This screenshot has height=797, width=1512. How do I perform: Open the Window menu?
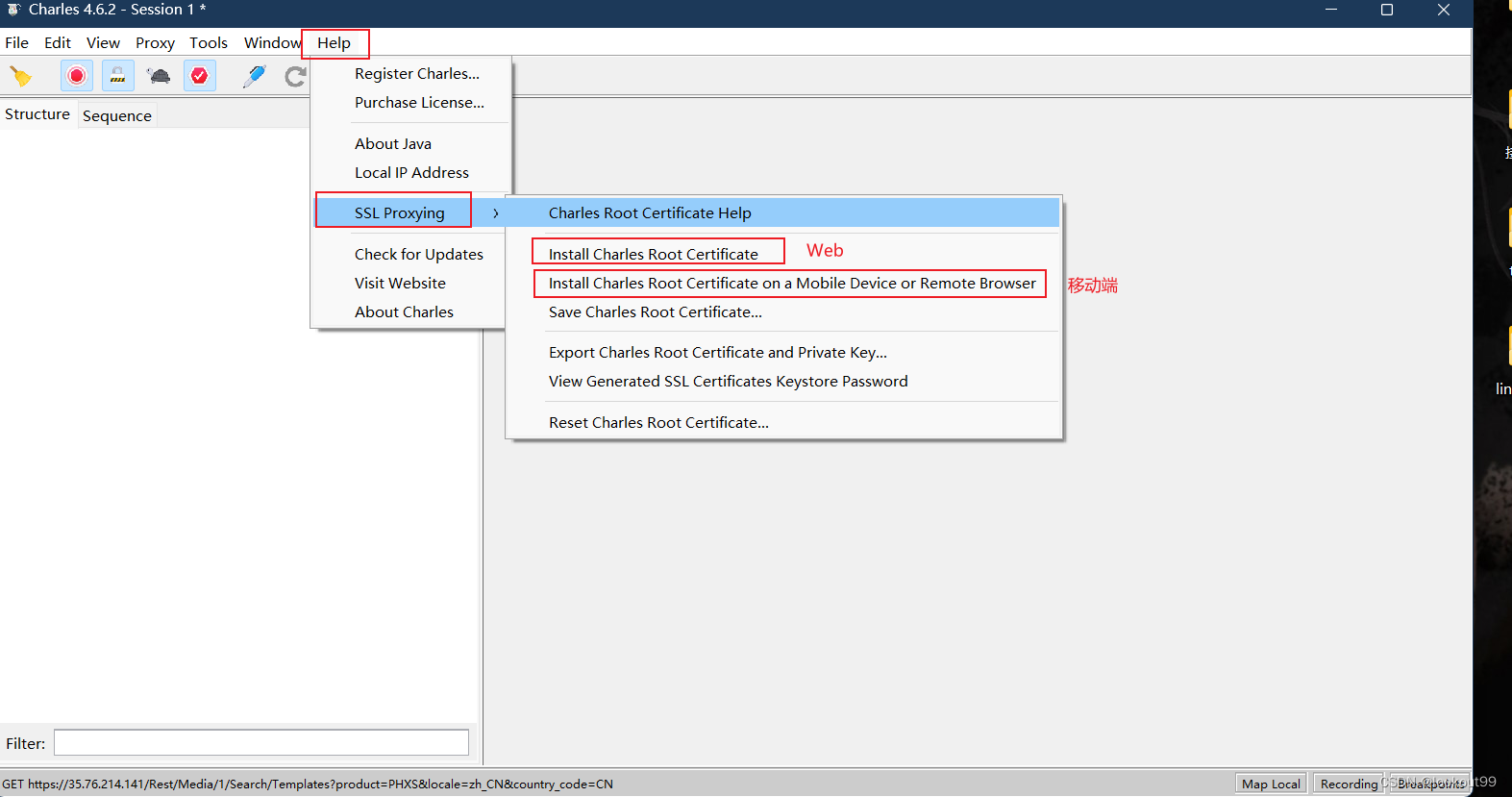272,43
